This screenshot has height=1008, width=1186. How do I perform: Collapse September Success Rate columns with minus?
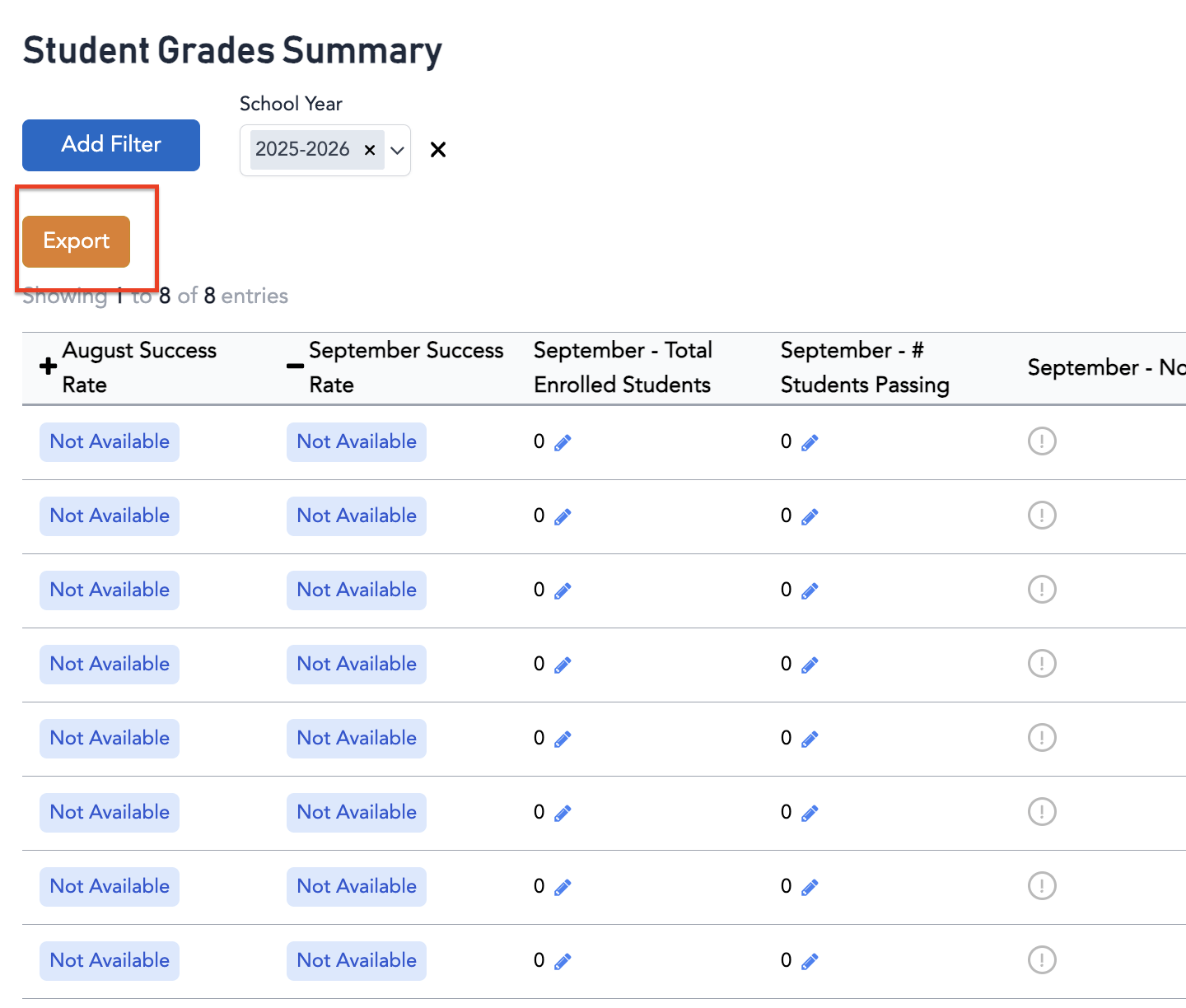[295, 366]
